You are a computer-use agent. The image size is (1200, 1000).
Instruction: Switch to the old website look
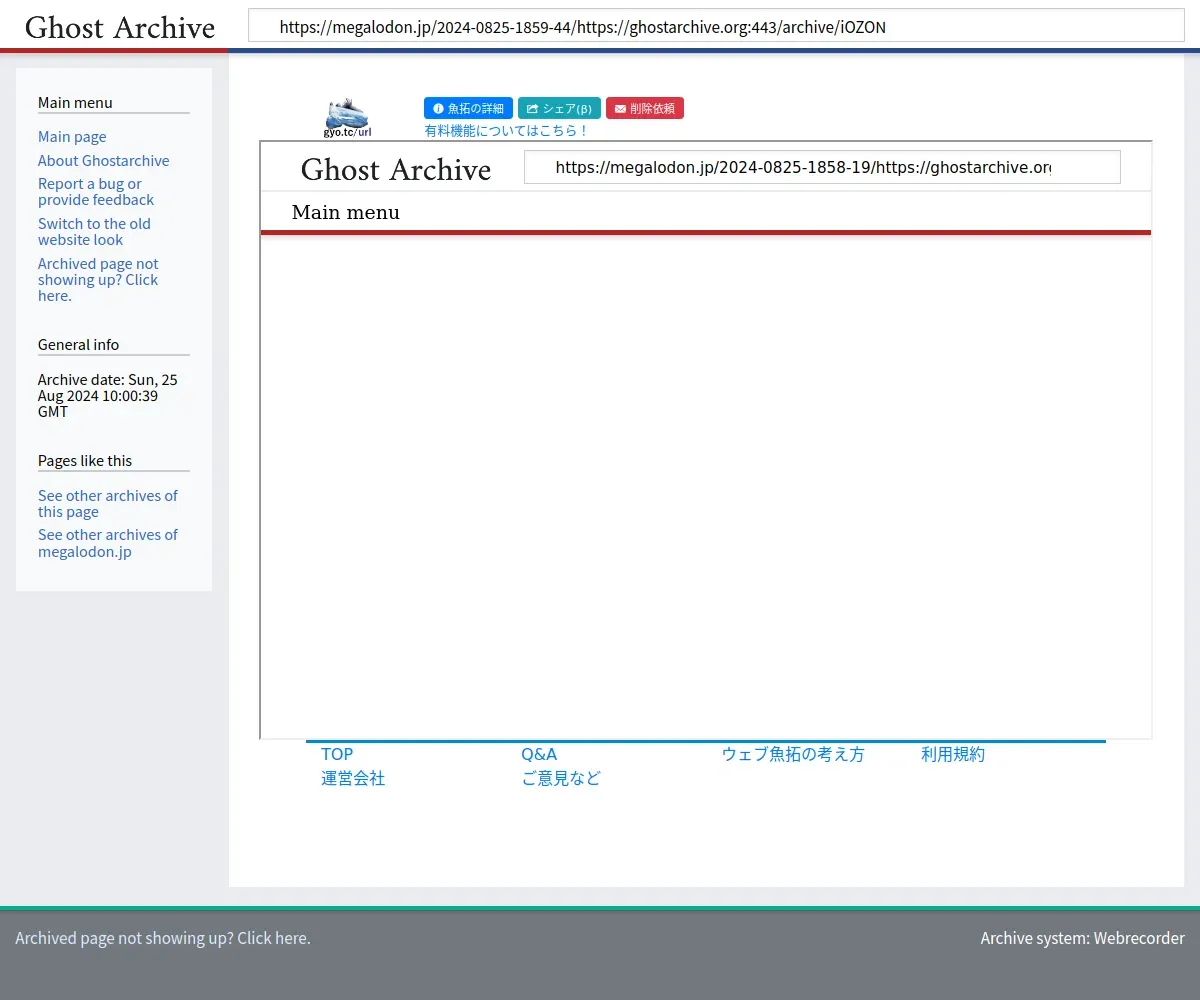pos(94,232)
